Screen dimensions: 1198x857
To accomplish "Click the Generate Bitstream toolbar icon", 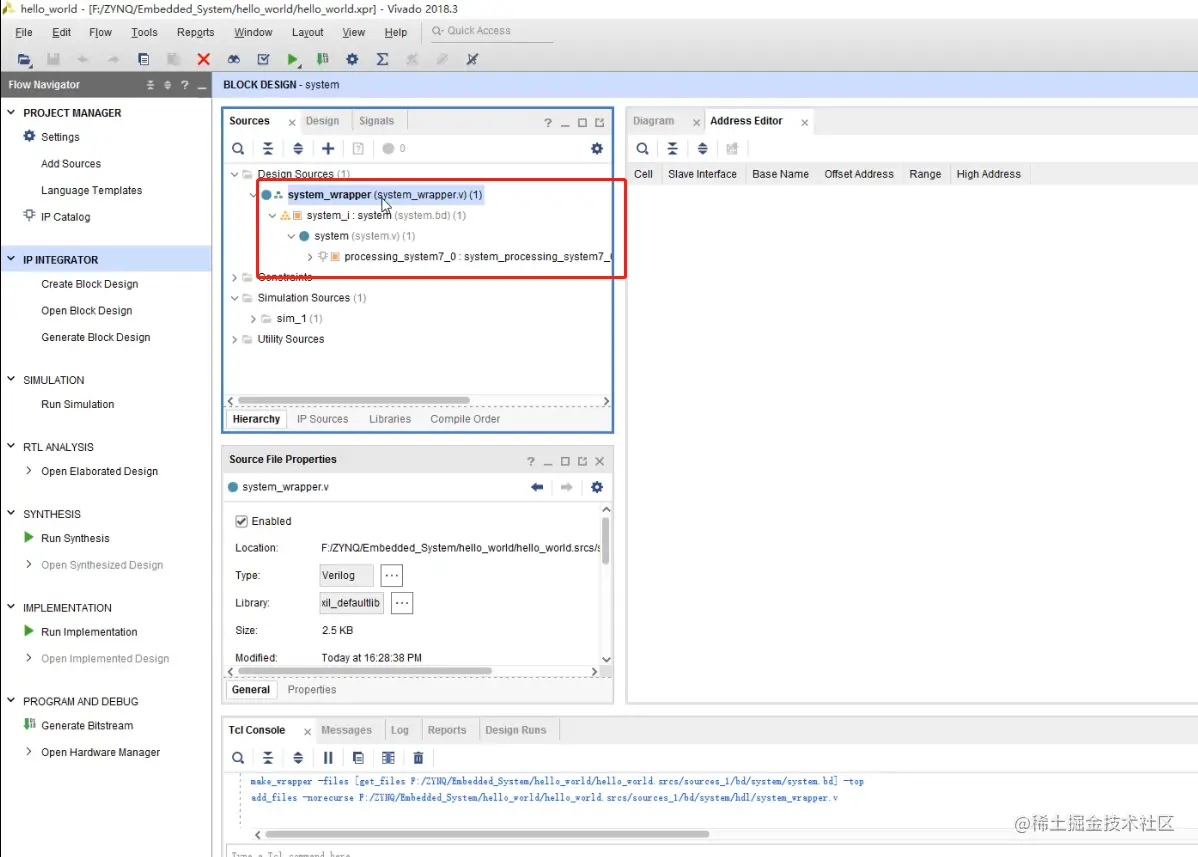I will [x=322, y=60].
